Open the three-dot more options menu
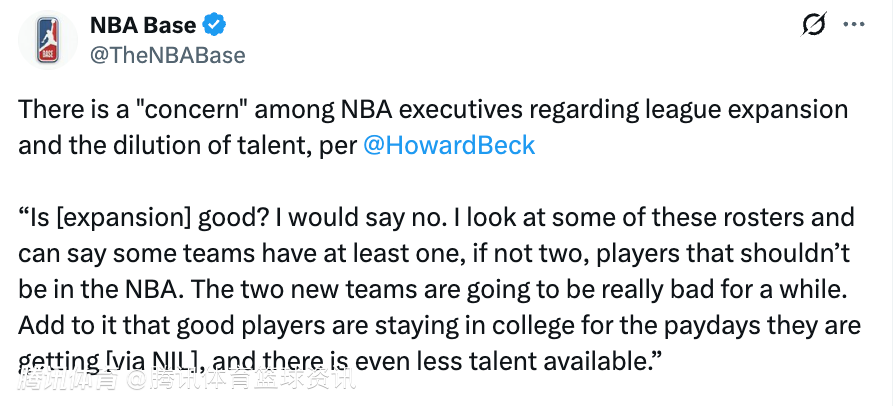 pos(852,25)
